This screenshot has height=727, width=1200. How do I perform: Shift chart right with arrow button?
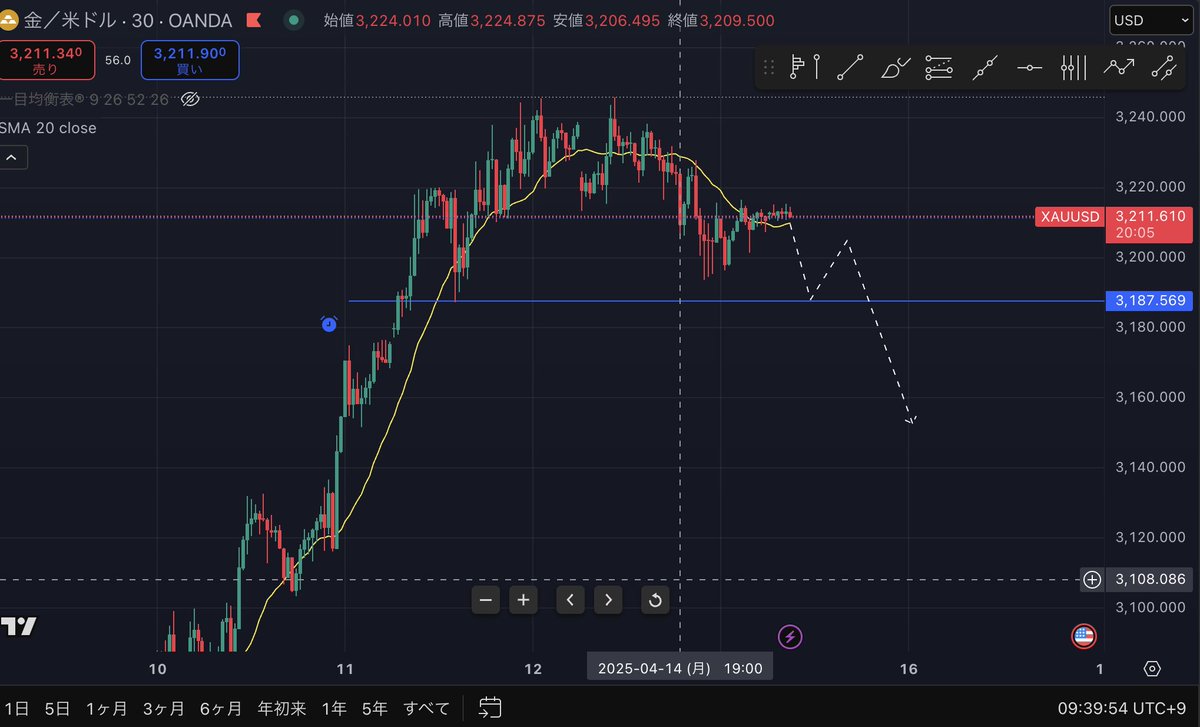pyautogui.click(x=608, y=600)
